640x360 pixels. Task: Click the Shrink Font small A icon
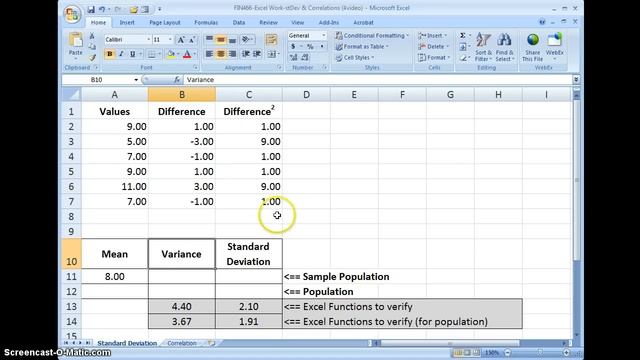tap(191, 40)
